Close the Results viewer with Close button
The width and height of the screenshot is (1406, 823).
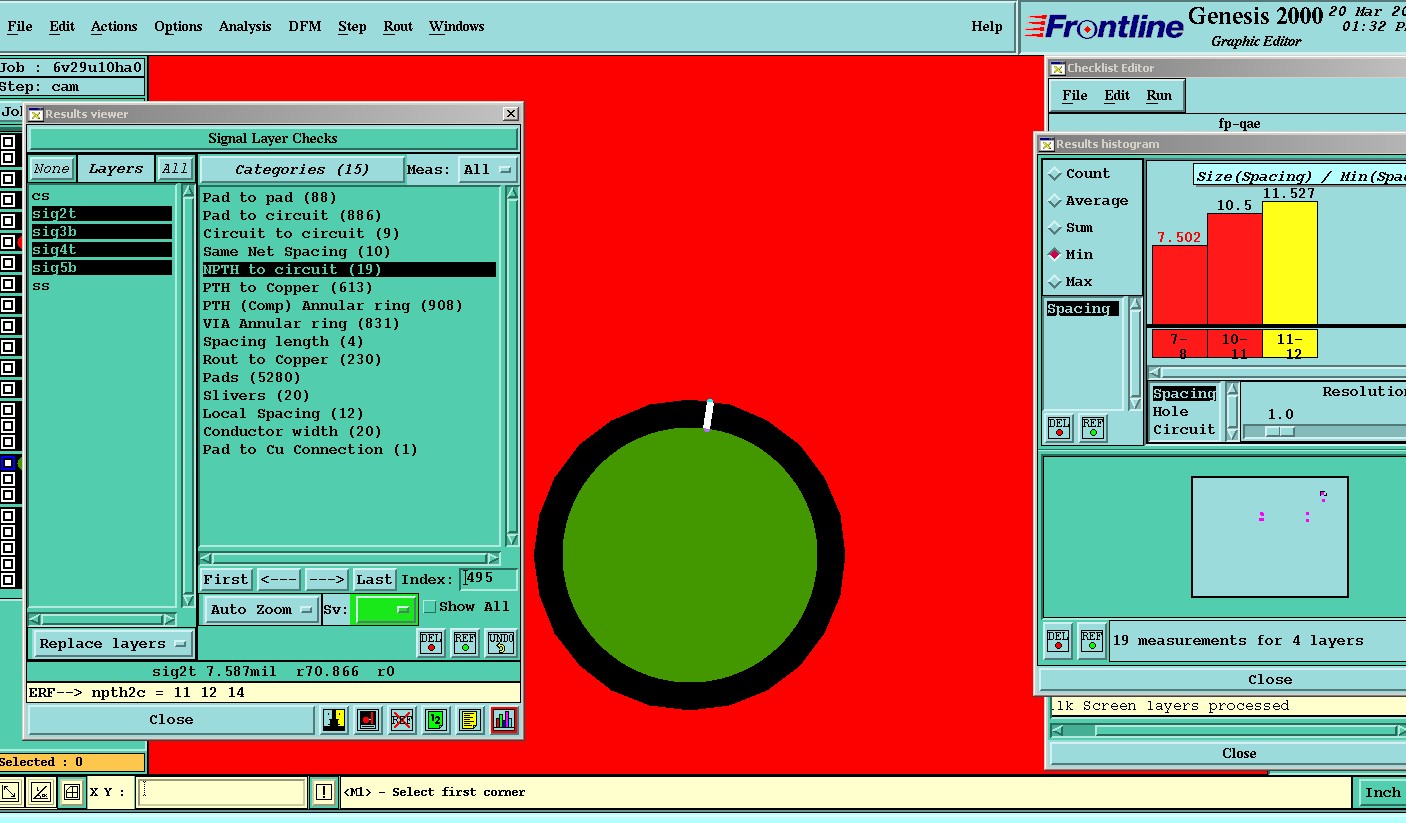(x=171, y=720)
